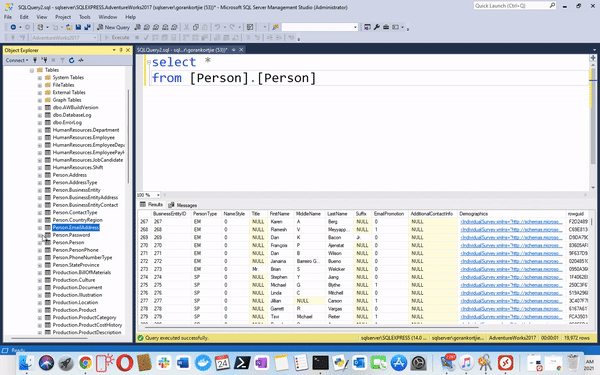The width and height of the screenshot is (600, 375).
Task: Switch to the Messages tab
Action: (183, 205)
